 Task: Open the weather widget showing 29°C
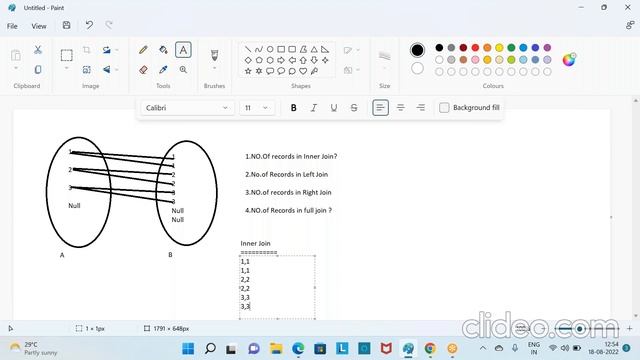point(33,349)
